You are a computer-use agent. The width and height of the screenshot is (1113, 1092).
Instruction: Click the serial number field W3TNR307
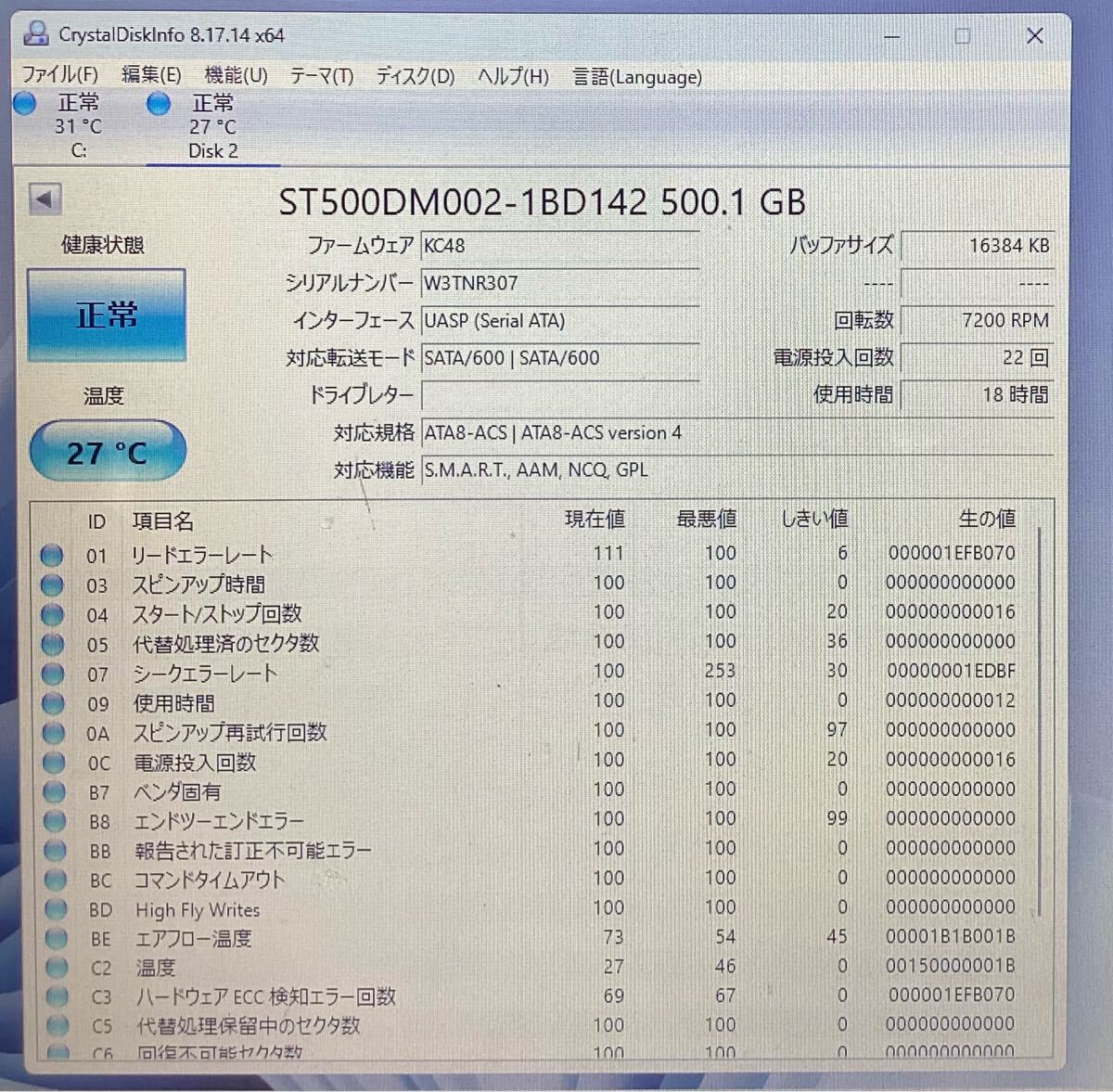[560, 283]
